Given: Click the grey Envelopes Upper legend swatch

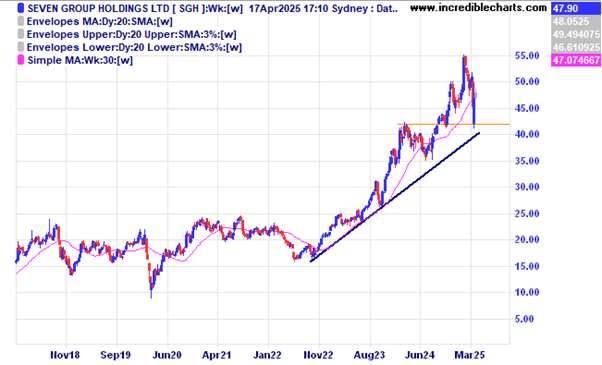Looking at the screenshot, I should [21, 35].
